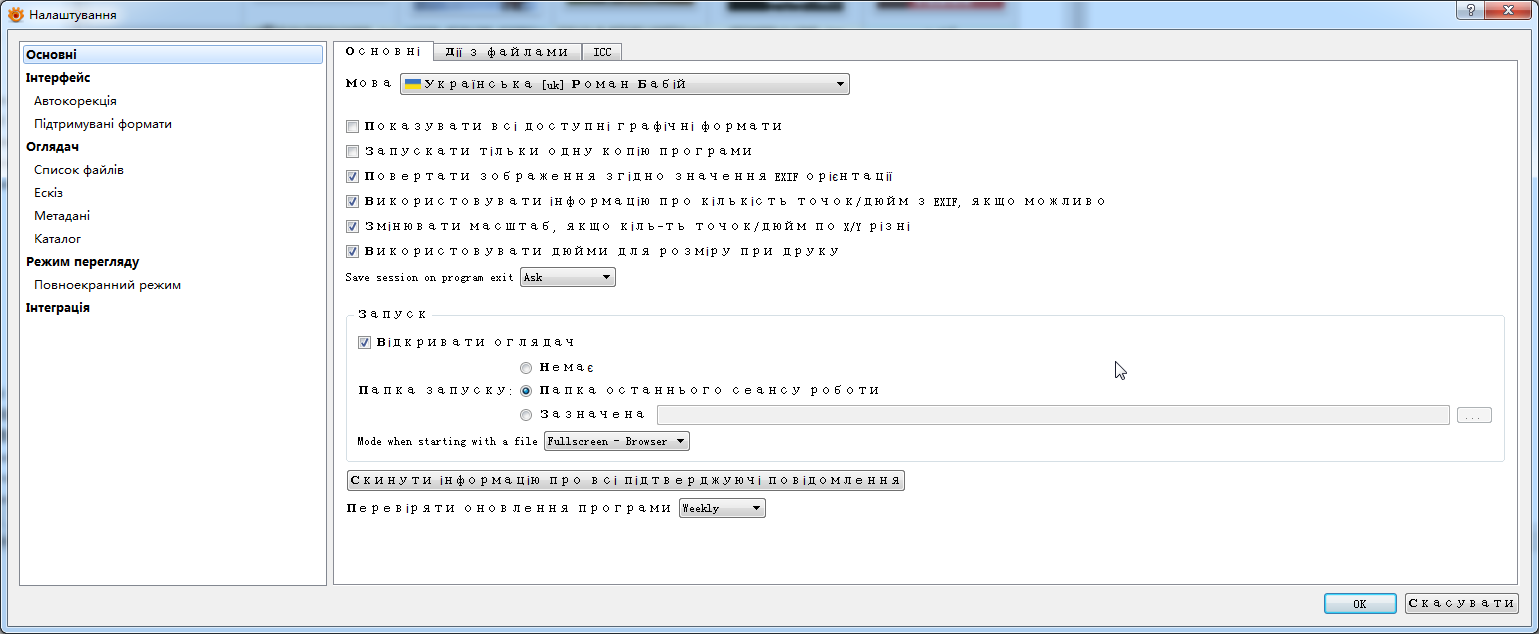The width and height of the screenshot is (1539, 634).
Task: Open 'Список файлів' settings page
Action: pyautogui.click(x=79, y=170)
